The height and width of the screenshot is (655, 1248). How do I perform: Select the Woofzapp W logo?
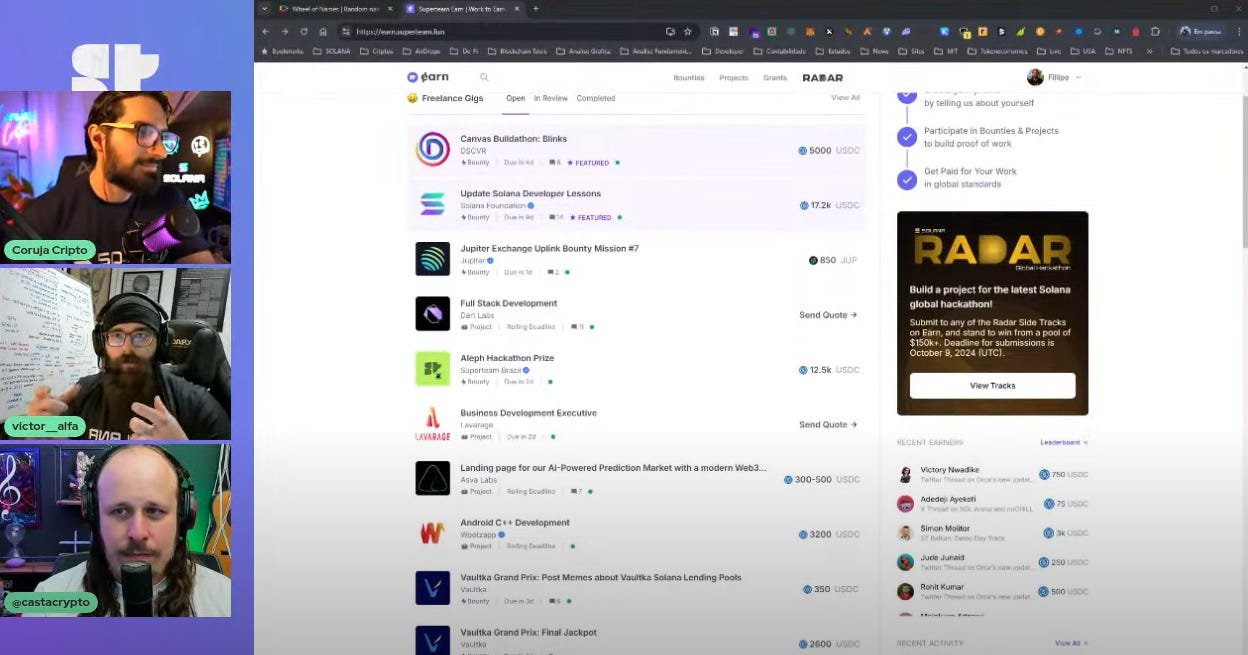click(x=433, y=533)
